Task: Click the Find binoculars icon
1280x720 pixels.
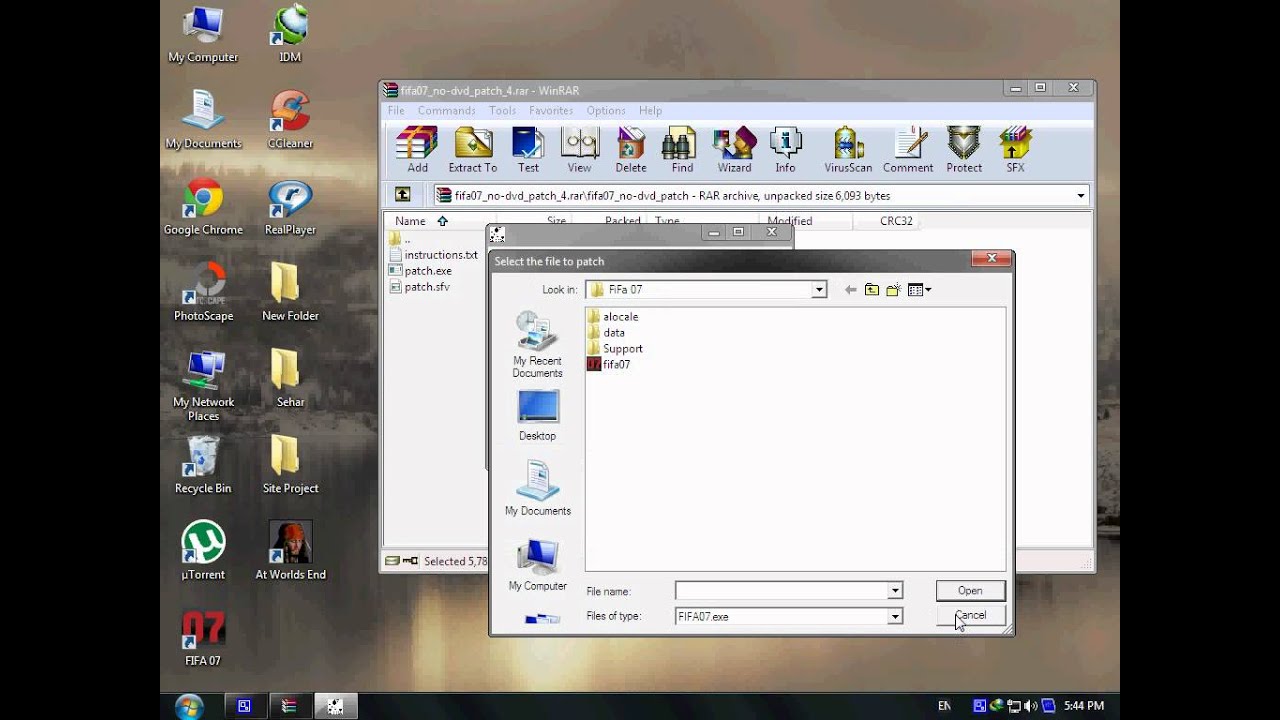Action: click(682, 150)
